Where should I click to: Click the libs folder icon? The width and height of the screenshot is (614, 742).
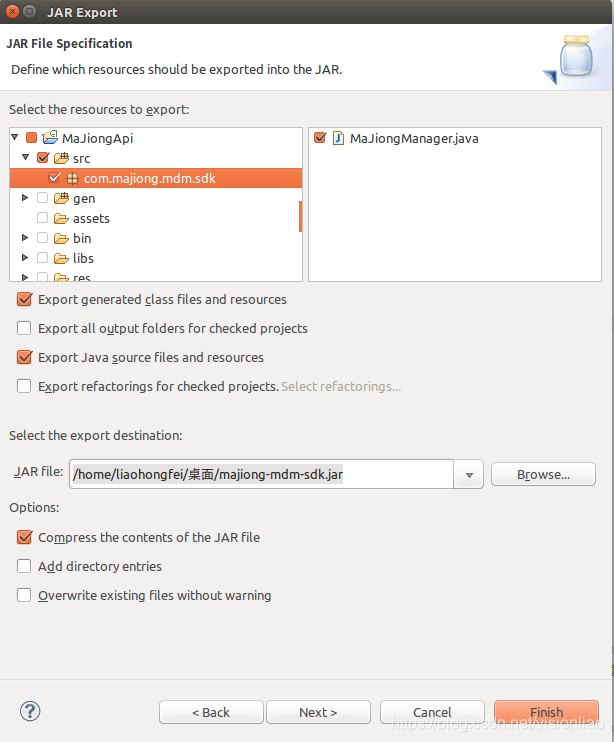tap(61, 258)
